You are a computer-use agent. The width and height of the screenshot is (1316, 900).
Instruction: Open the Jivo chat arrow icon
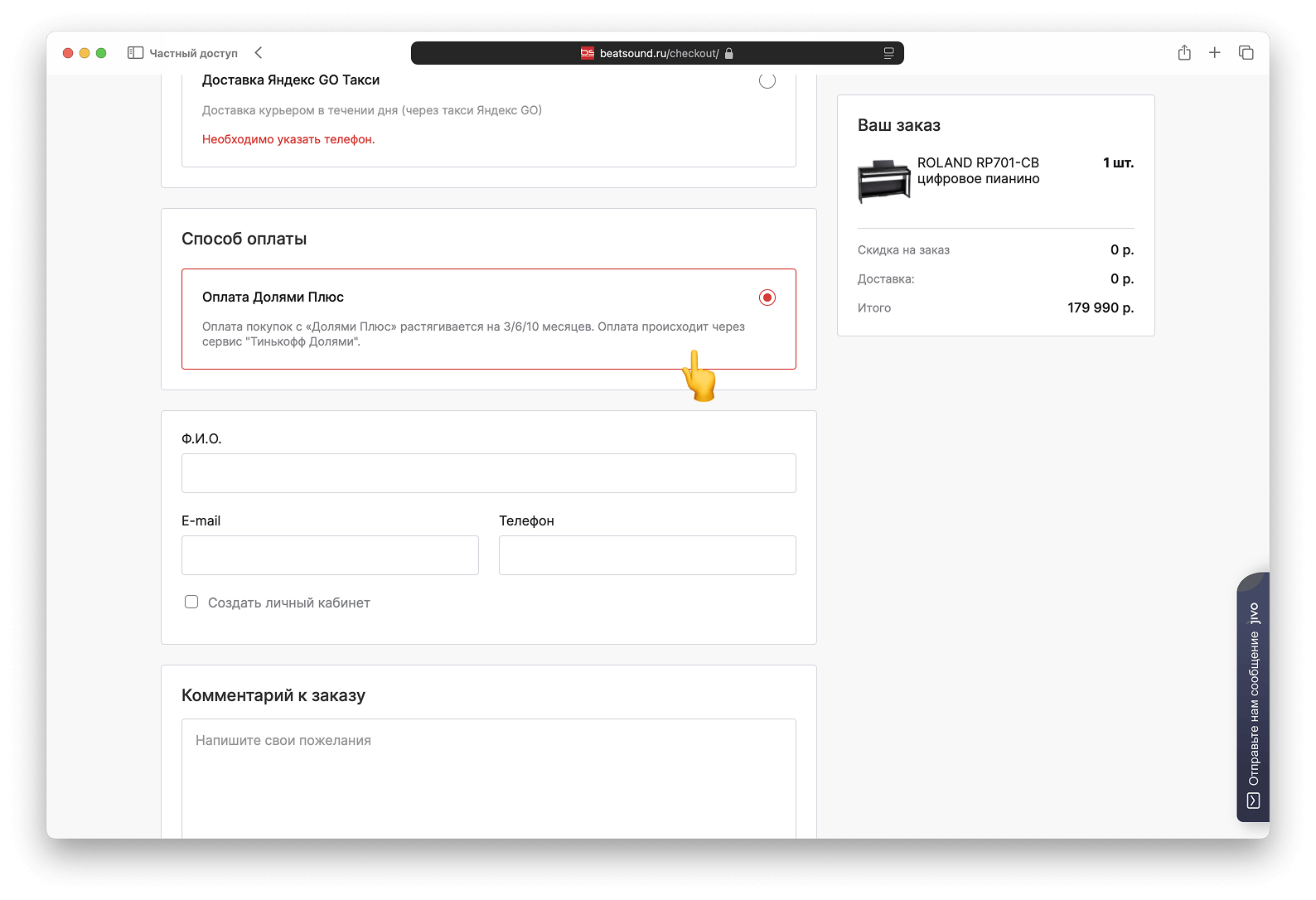(x=1253, y=801)
